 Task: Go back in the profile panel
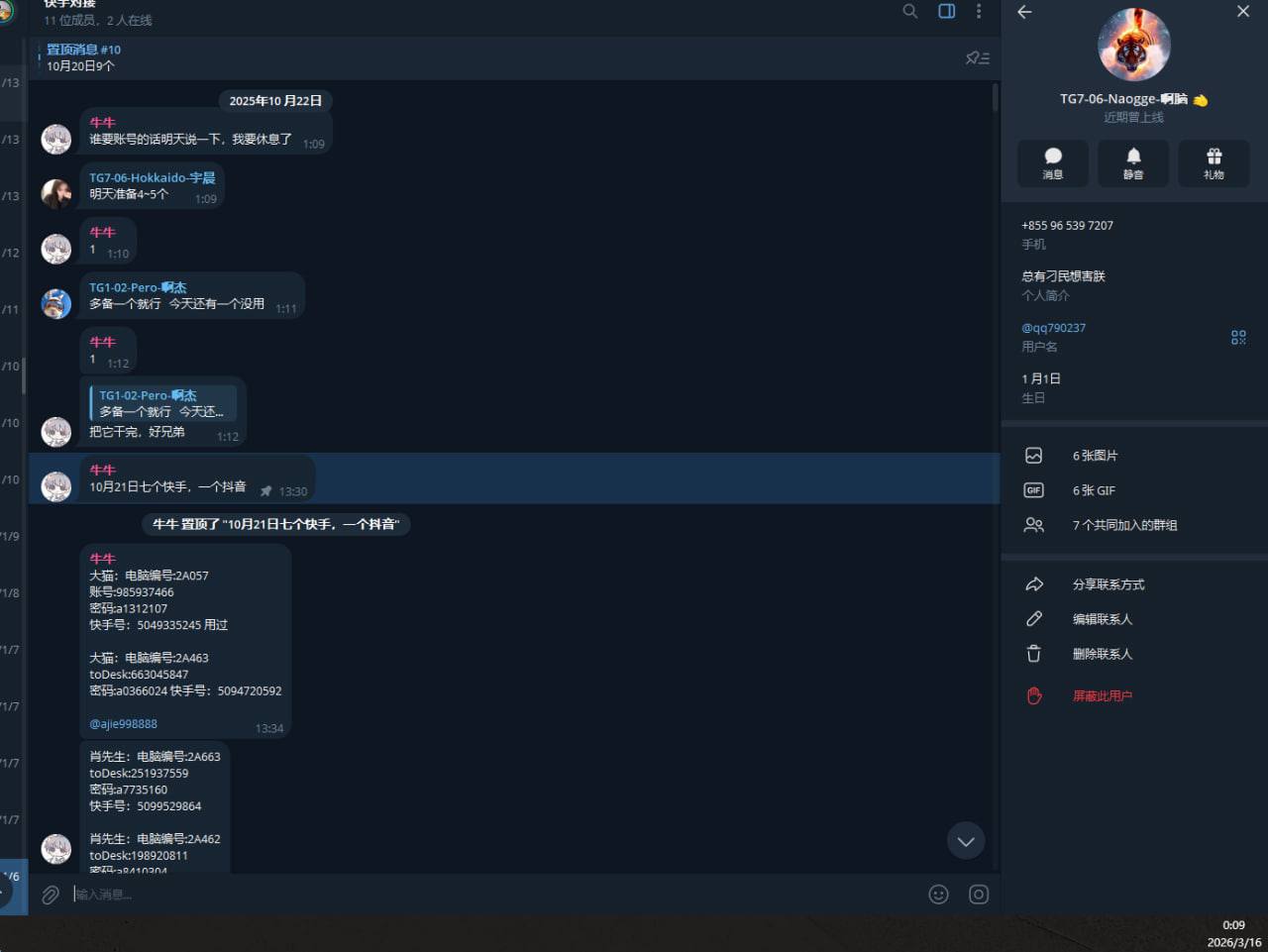(x=1024, y=12)
